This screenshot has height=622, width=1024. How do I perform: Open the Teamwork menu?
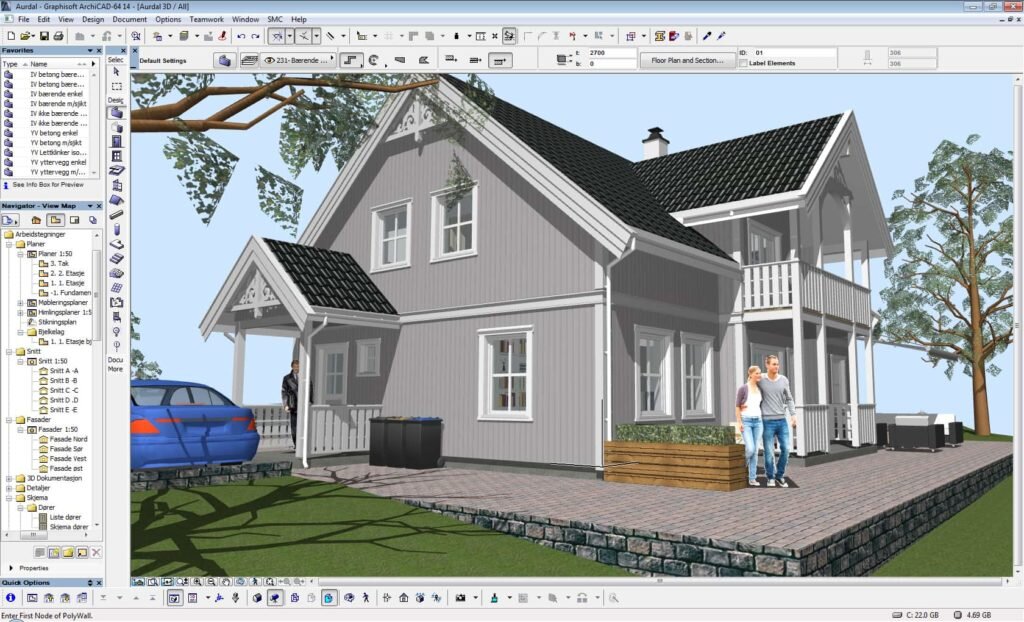[x=207, y=18]
